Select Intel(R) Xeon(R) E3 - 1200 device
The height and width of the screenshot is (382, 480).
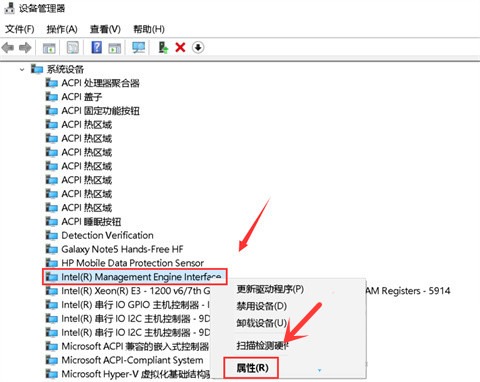click(x=128, y=291)
